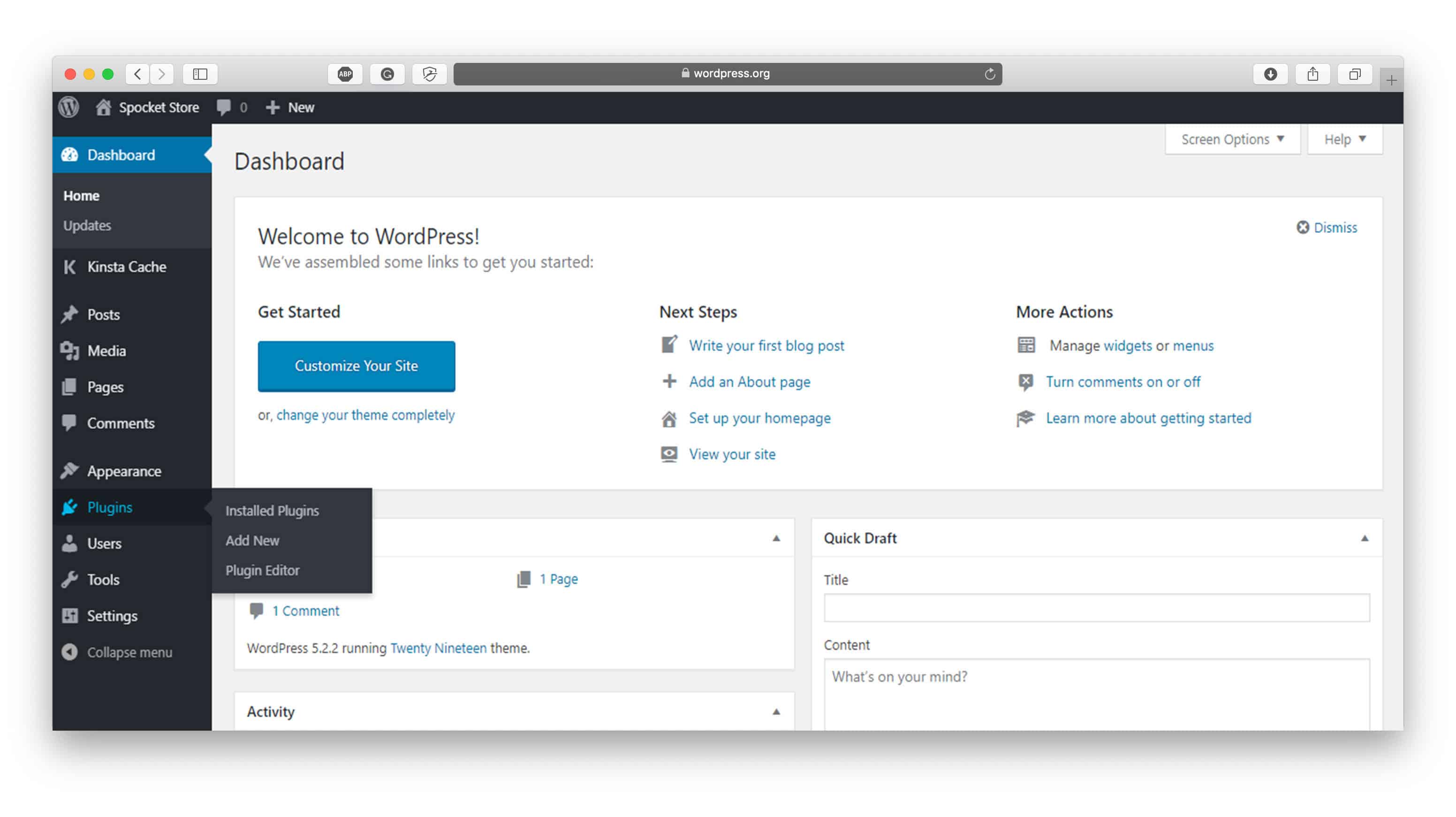Click the Plugins plug icon

69,507
